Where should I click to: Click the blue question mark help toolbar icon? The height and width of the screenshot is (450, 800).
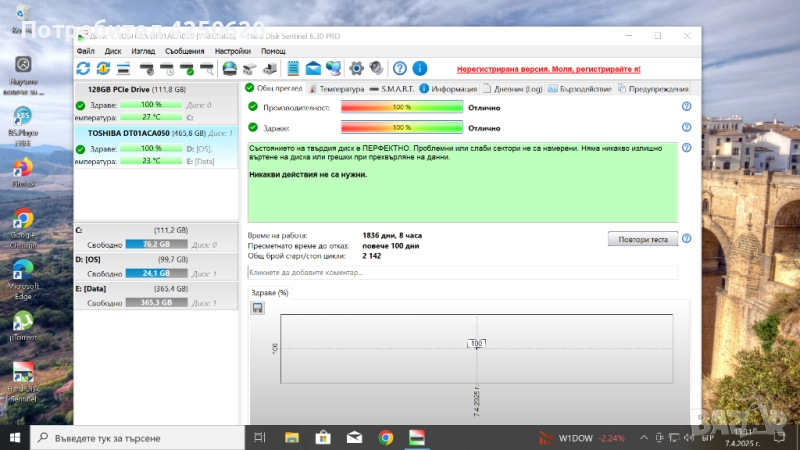400,68
